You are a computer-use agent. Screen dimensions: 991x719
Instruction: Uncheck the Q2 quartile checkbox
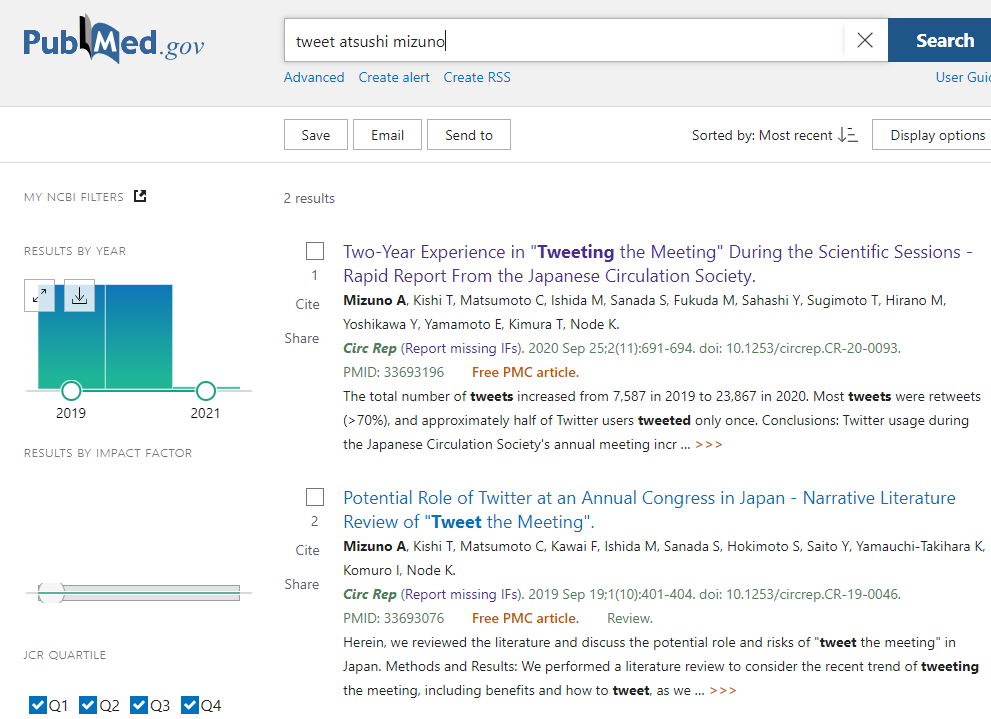pyautogui.click(x=88, y=705)
